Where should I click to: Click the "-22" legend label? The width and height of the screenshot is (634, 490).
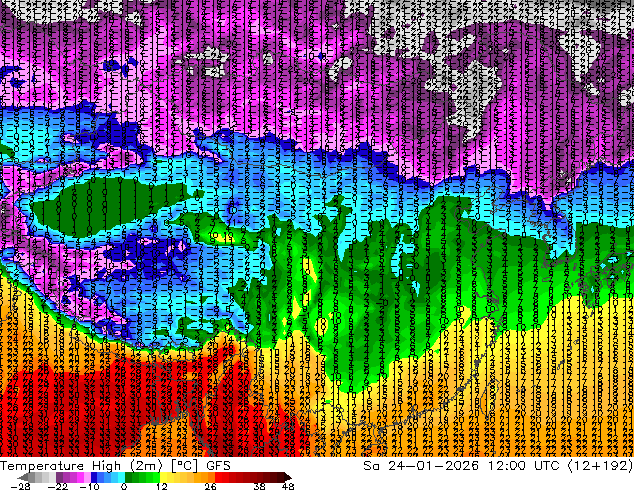[x=57, y=486]
